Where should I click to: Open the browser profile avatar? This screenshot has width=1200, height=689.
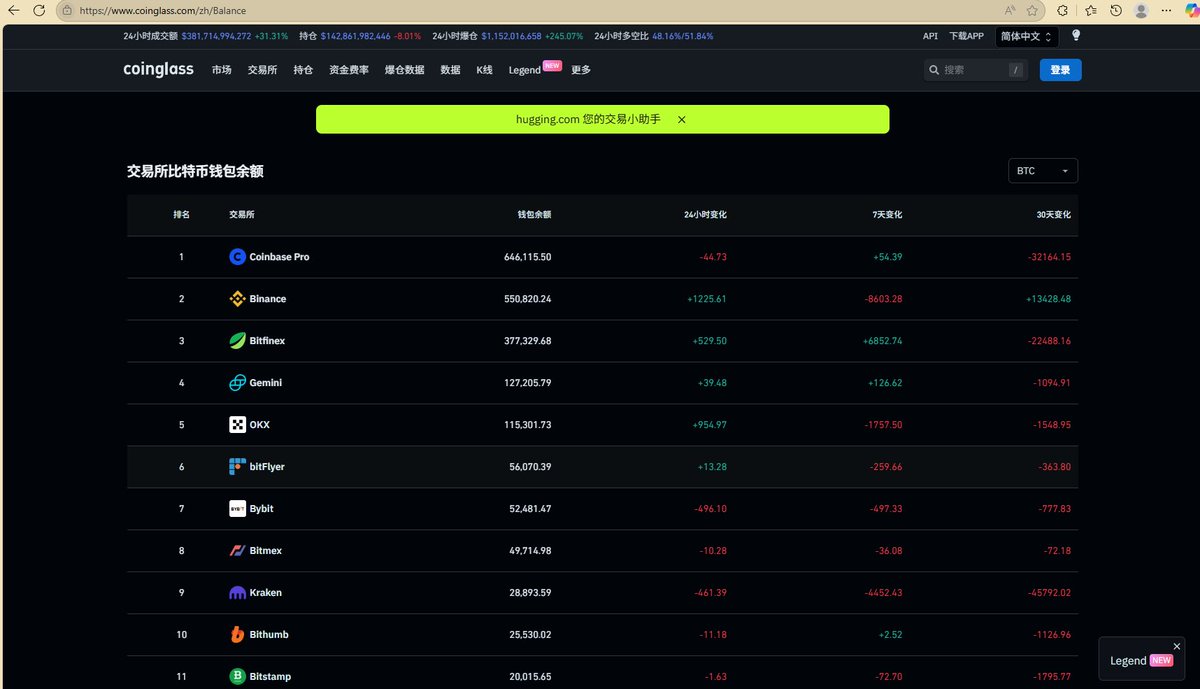[1141, 10]
